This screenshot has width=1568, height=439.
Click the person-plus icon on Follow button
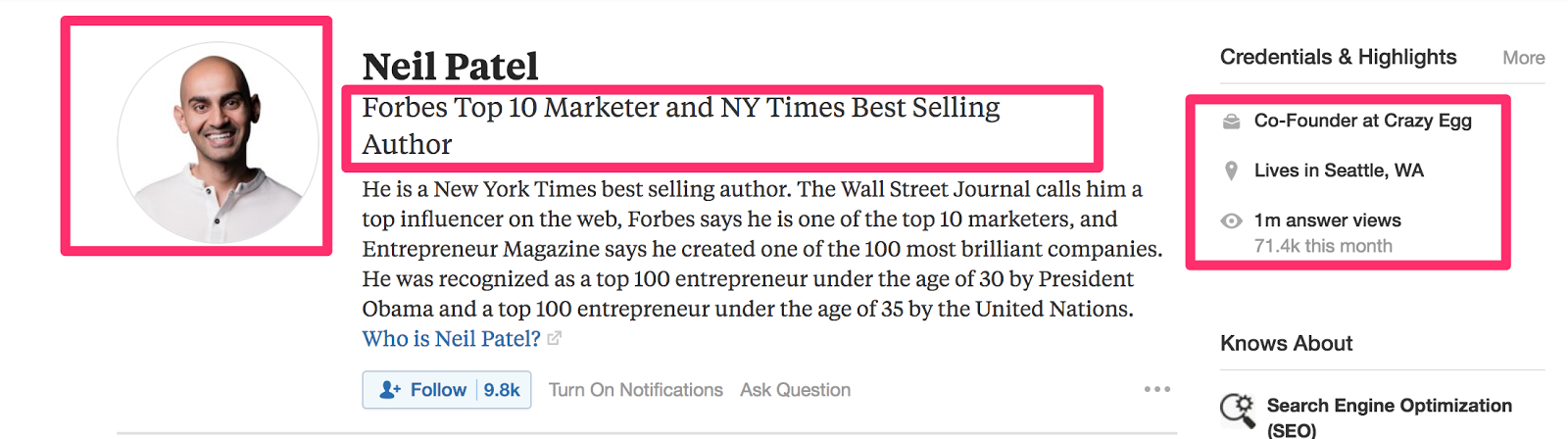click(390, 390)
